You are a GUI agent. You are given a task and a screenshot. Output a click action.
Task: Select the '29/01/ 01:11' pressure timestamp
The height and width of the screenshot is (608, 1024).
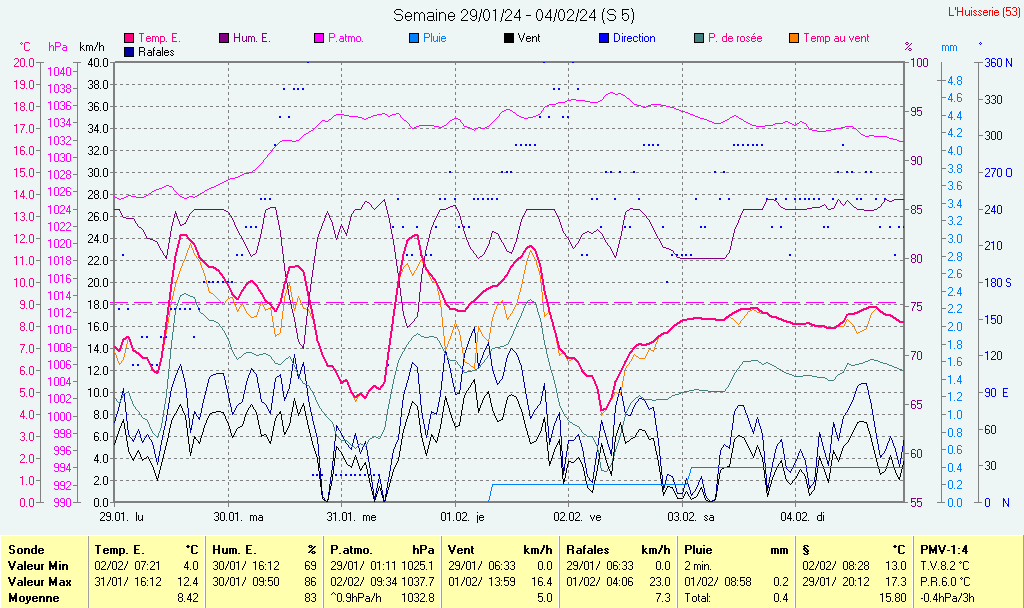[x=364, y=566]
